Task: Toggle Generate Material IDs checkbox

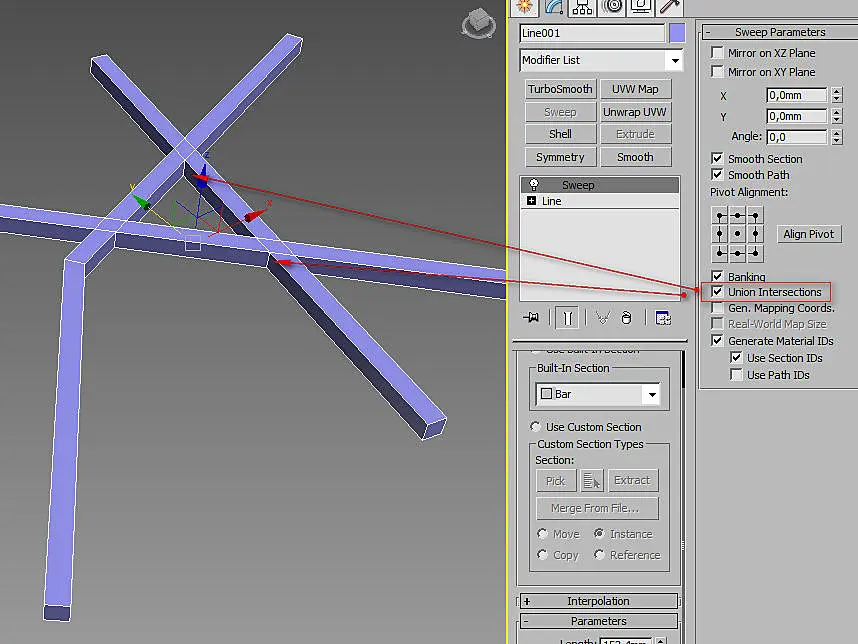Action: [717, 340]
